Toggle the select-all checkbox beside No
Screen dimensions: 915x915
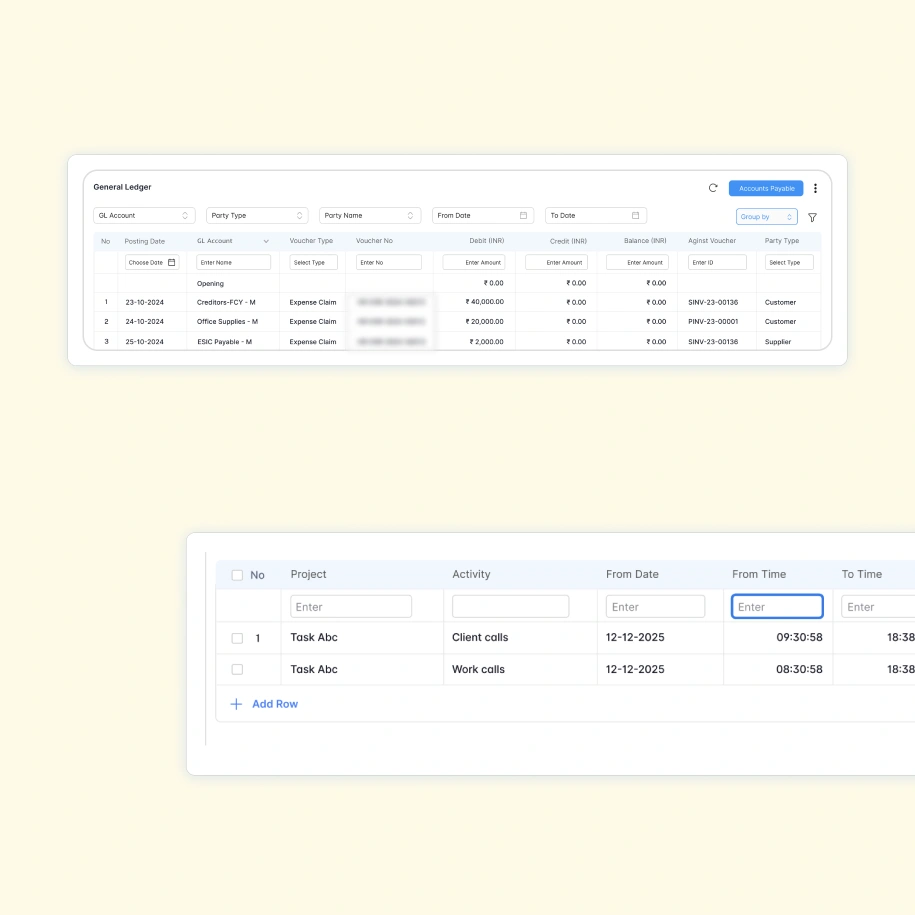click(237, 575)
